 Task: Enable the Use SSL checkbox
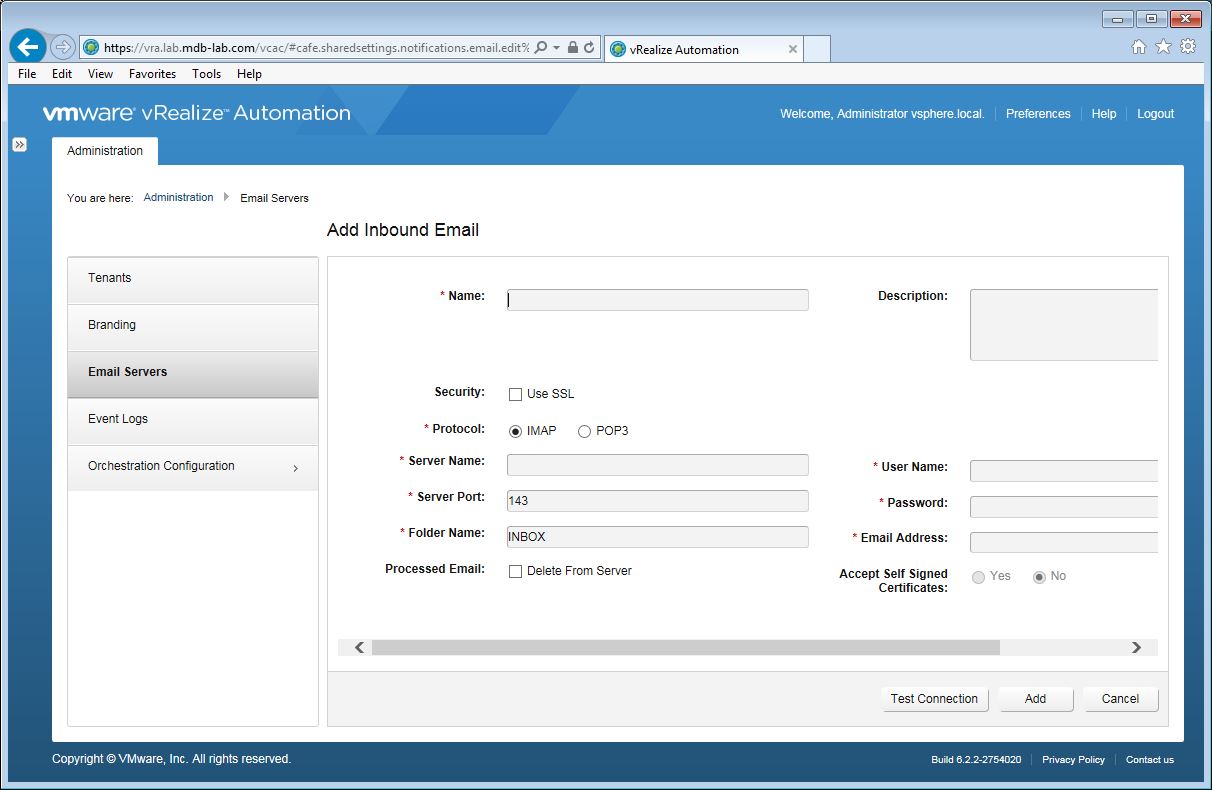click(516, 394)
